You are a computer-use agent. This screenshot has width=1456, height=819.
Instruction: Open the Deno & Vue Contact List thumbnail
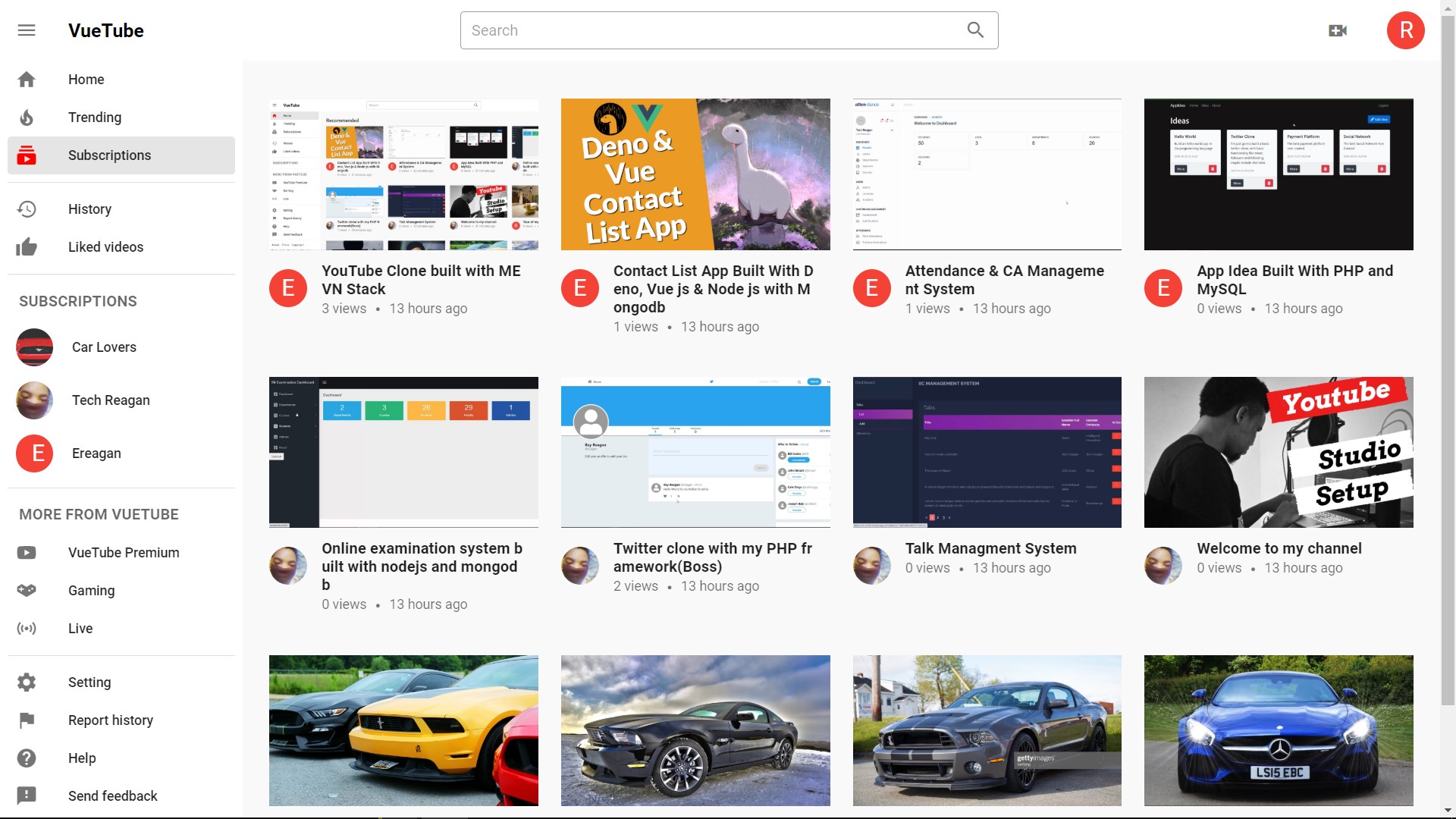point(695,174)
